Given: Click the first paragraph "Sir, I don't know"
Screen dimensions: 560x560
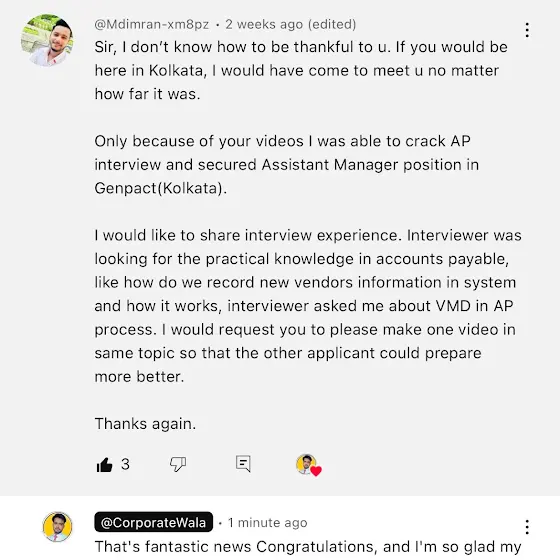Looking at the screenshot, I should click(301, 70).
